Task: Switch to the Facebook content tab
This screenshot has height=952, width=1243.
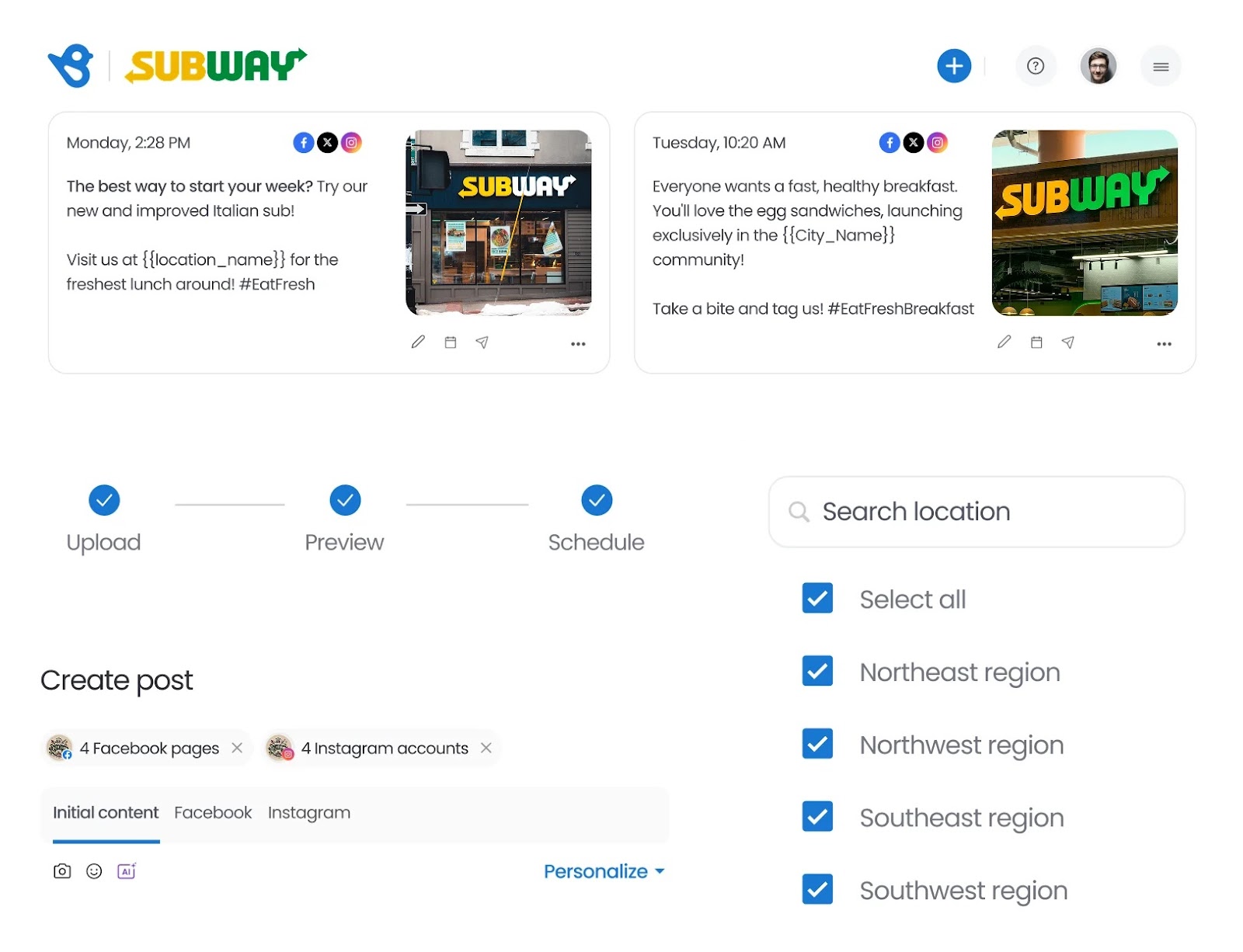Action: pos(213,812)
